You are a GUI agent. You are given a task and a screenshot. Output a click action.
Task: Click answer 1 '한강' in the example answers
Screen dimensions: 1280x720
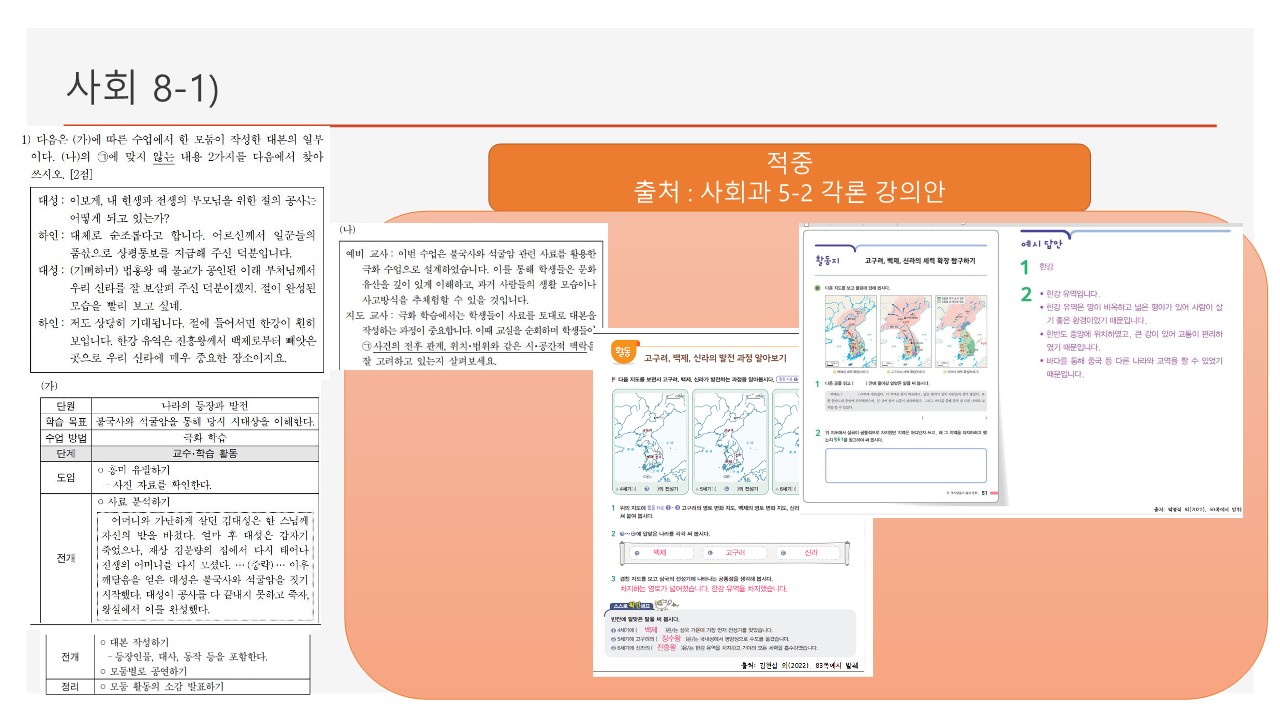(x=1047, y=268)
